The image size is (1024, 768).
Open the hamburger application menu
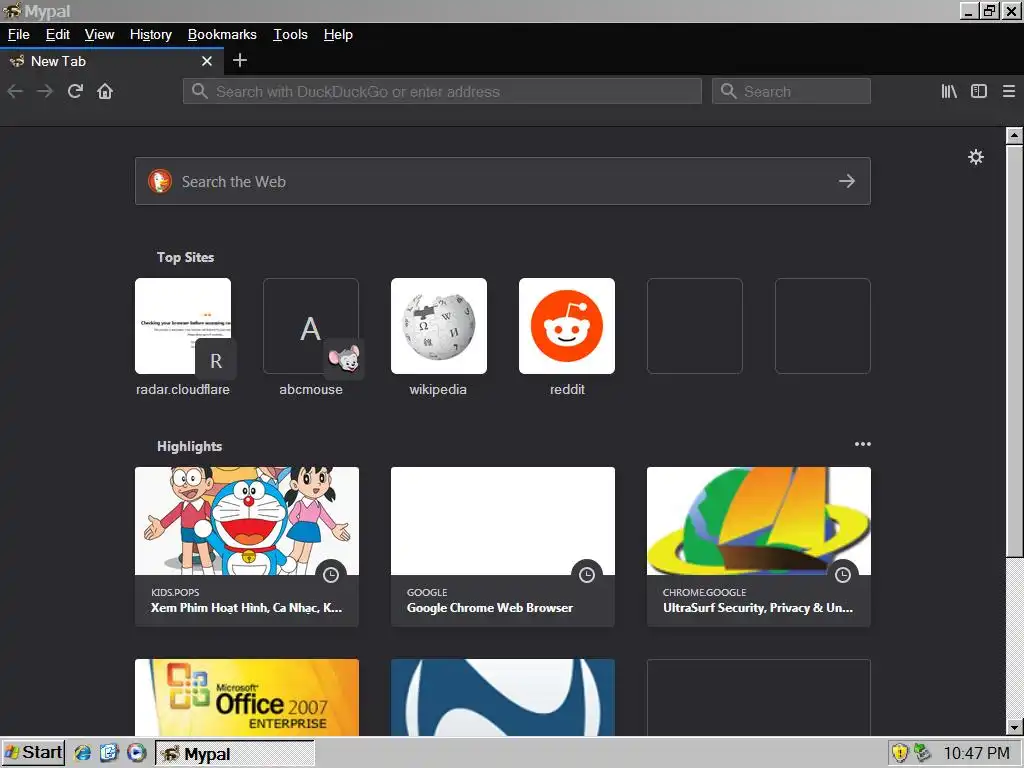1009,91
